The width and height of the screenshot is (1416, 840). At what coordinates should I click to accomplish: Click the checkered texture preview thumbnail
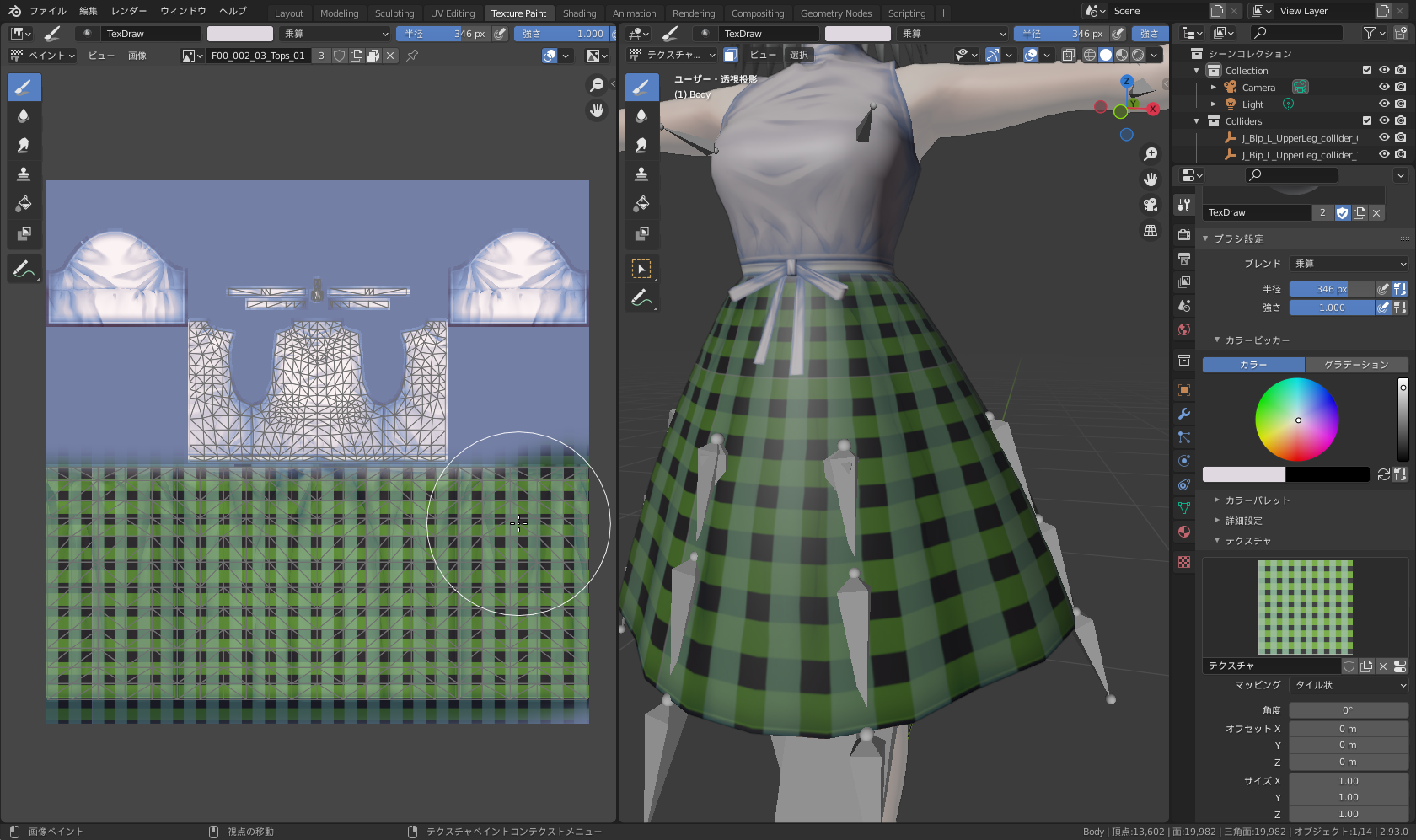[1305, 607]
